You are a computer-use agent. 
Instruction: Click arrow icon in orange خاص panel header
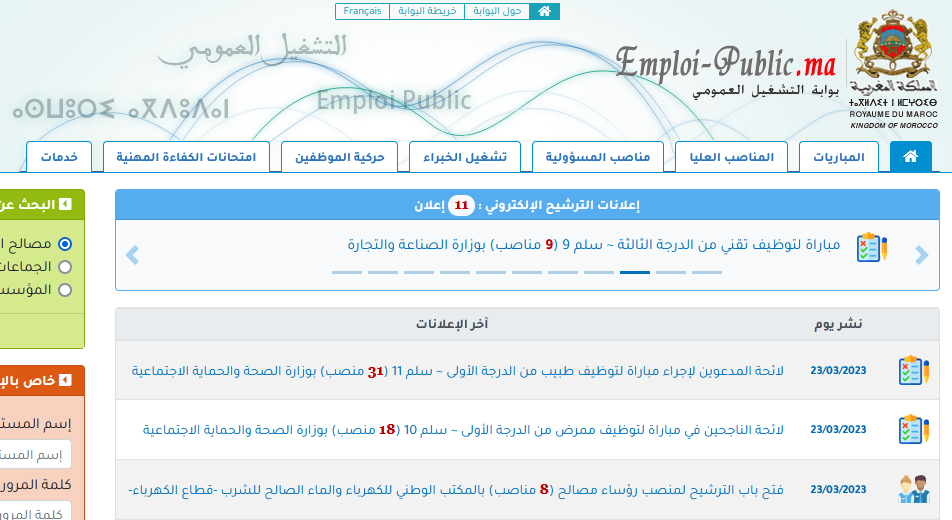tap(66, 380)
